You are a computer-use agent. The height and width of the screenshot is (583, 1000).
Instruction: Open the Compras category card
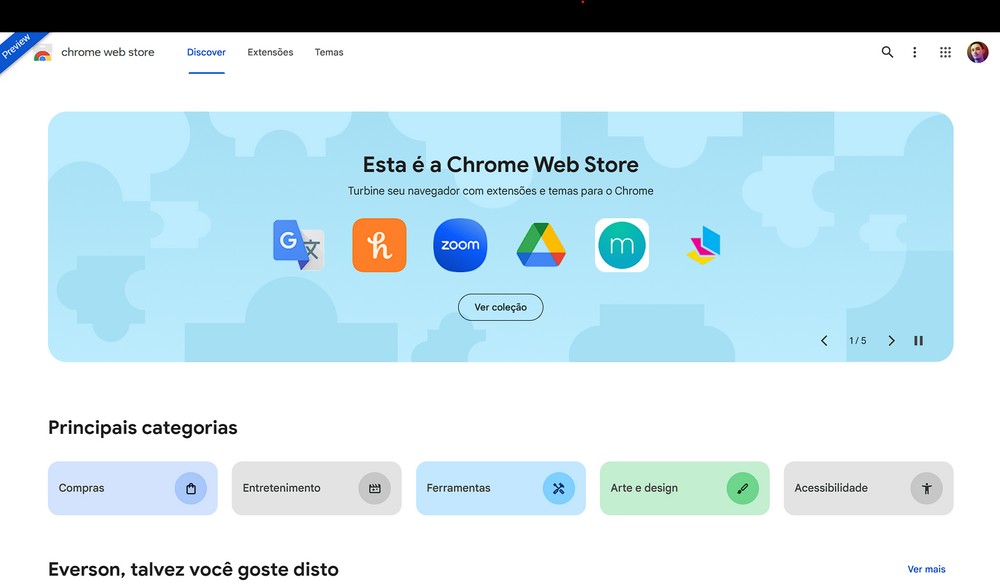[x=133, y=489]
